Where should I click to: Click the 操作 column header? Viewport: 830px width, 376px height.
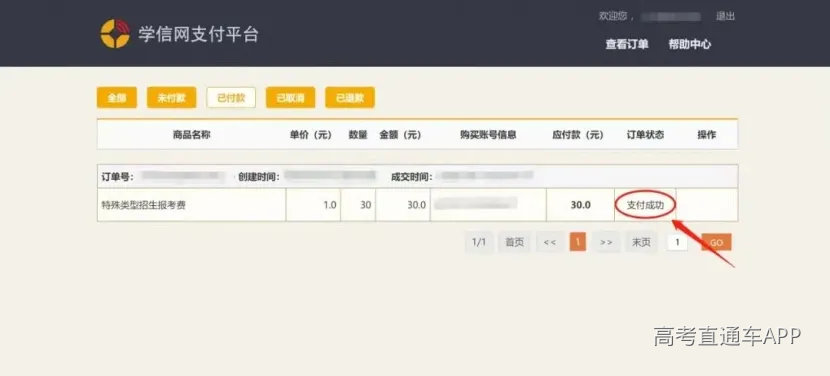[x=707, y=135]
